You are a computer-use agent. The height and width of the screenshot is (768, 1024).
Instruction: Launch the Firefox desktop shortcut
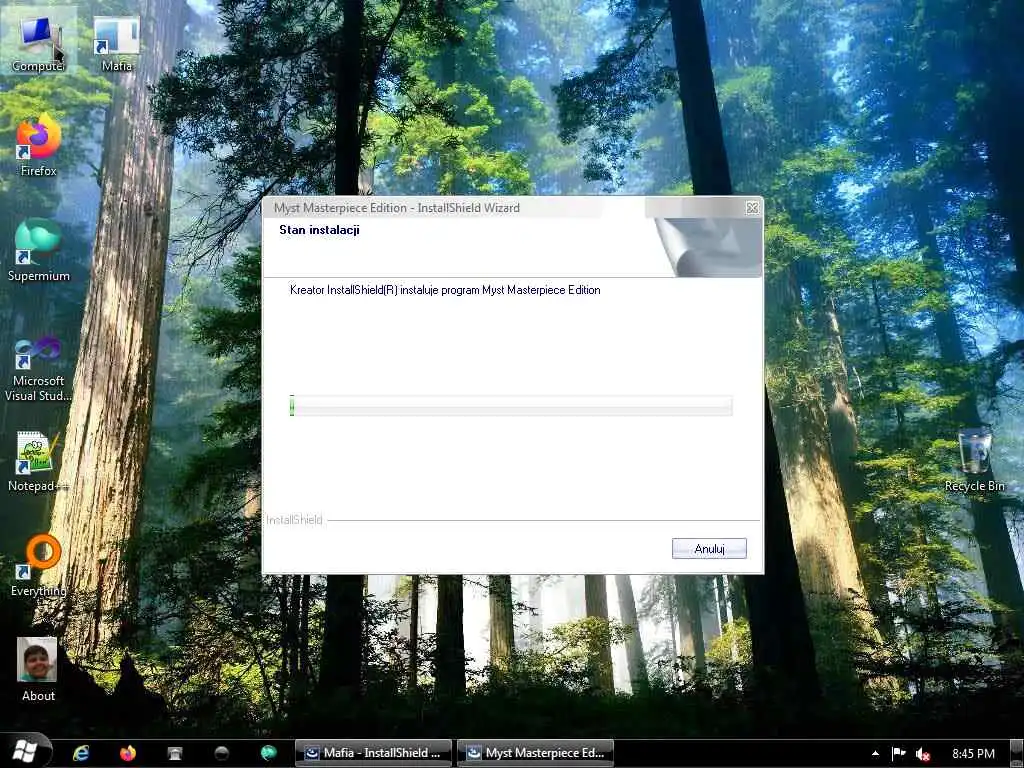pos(38,146)
